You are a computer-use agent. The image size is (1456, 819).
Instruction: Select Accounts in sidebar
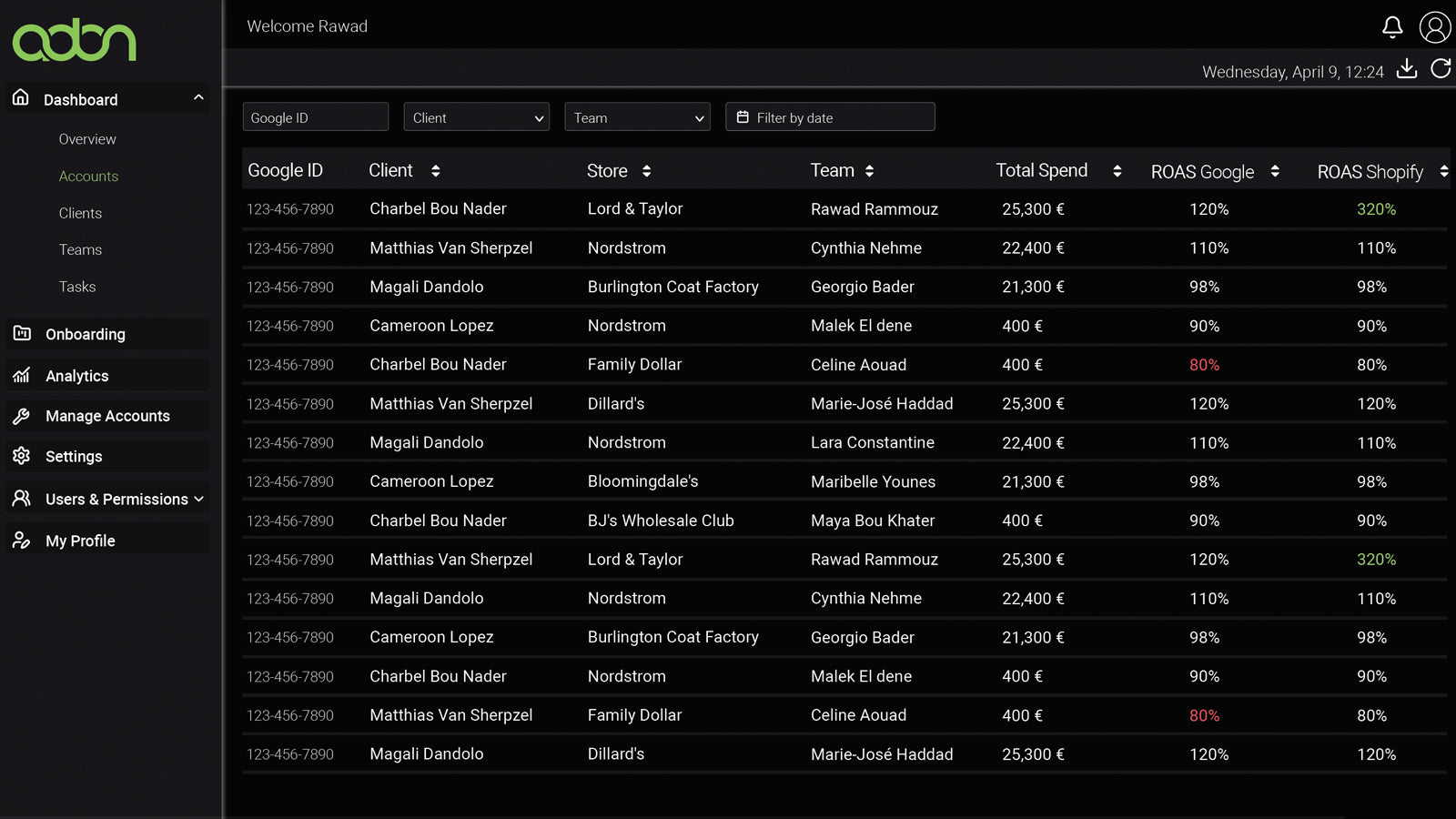pyautogui.click(x=88, y=177)
